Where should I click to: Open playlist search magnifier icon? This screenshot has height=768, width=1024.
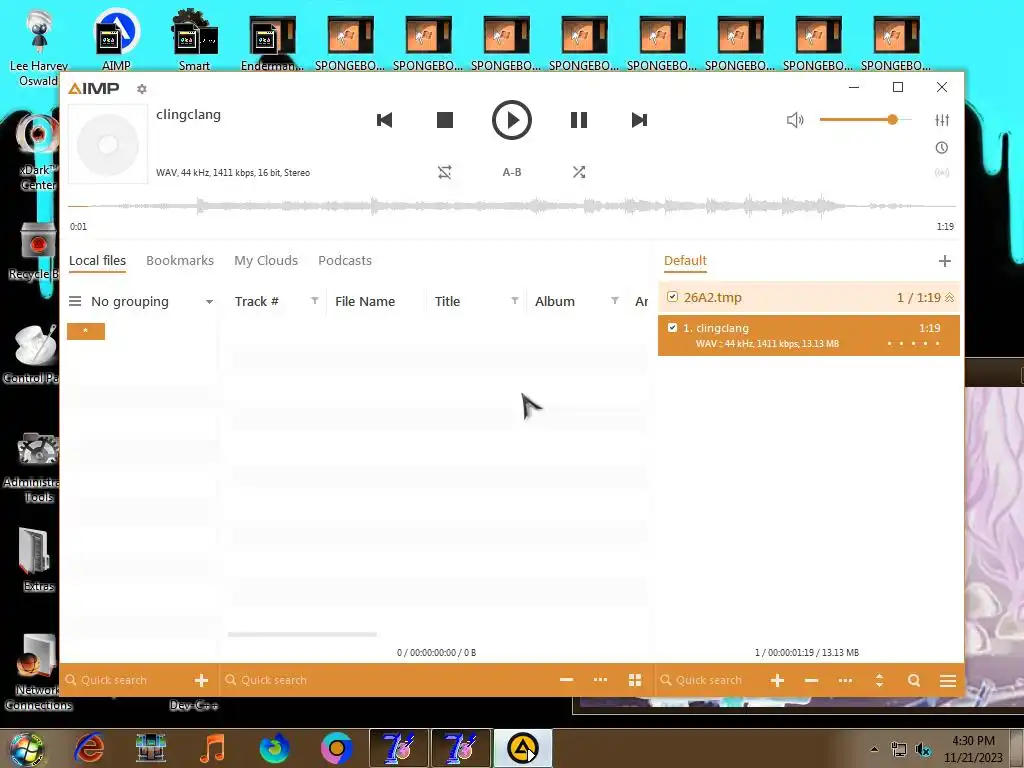pyautogui.click(x=914, y=680)
